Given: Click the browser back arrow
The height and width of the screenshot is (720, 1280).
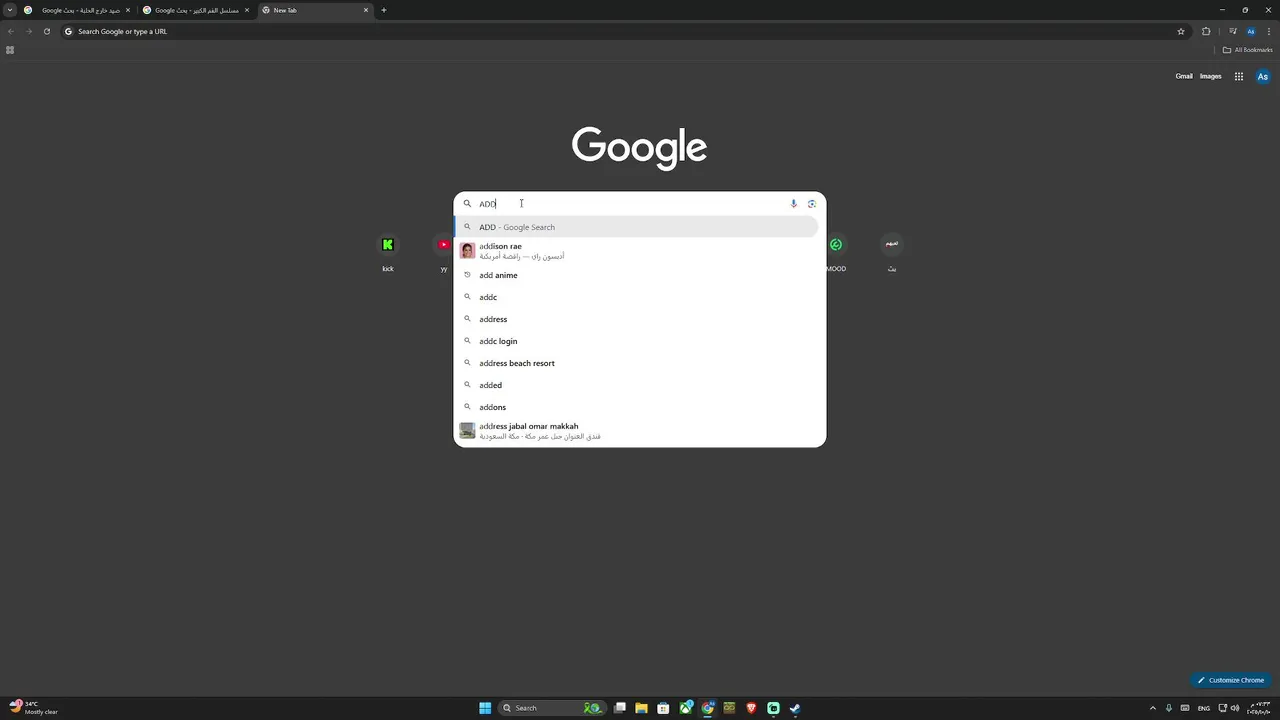Looking at the screenshot, I should point(11,31).
